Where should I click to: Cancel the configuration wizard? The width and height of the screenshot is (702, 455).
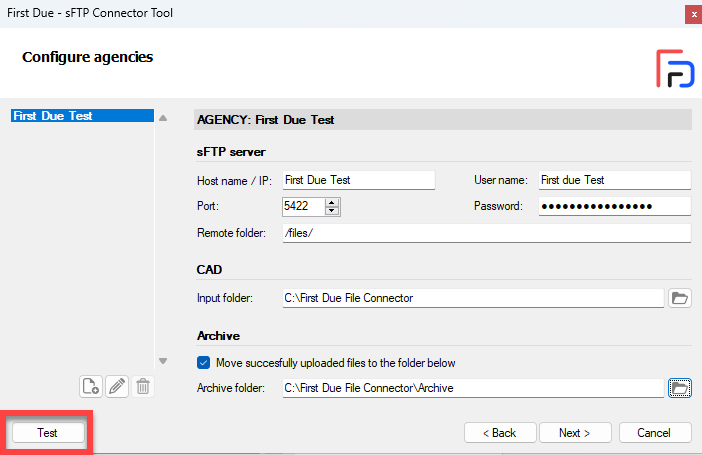pos(655,433)
